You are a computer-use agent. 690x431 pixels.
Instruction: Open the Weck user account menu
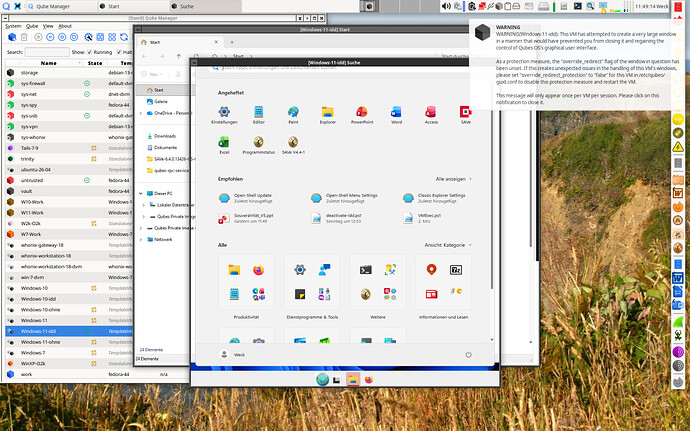tap(232, 354)
